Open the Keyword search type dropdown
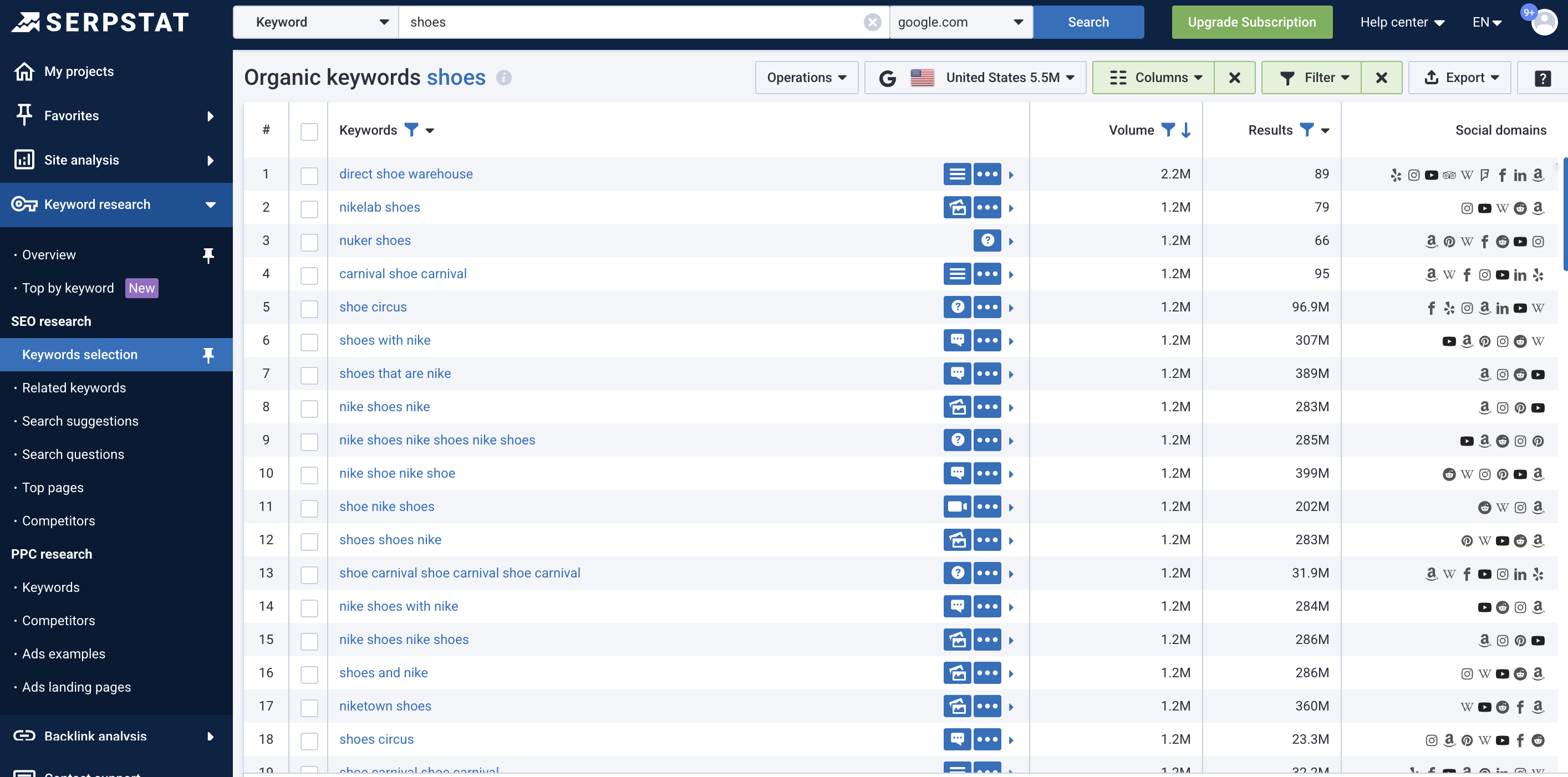 pyautogui.click(x=316, y=23)
